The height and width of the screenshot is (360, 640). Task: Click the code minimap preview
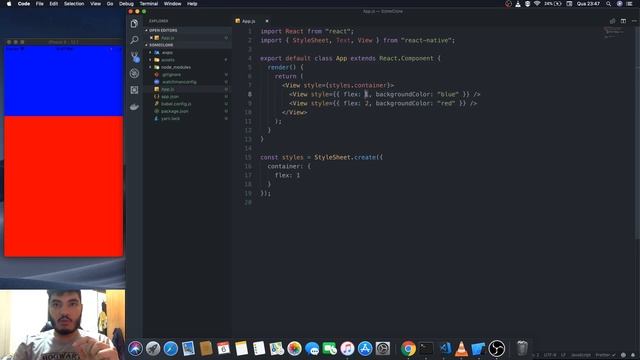tap(613, 32)
